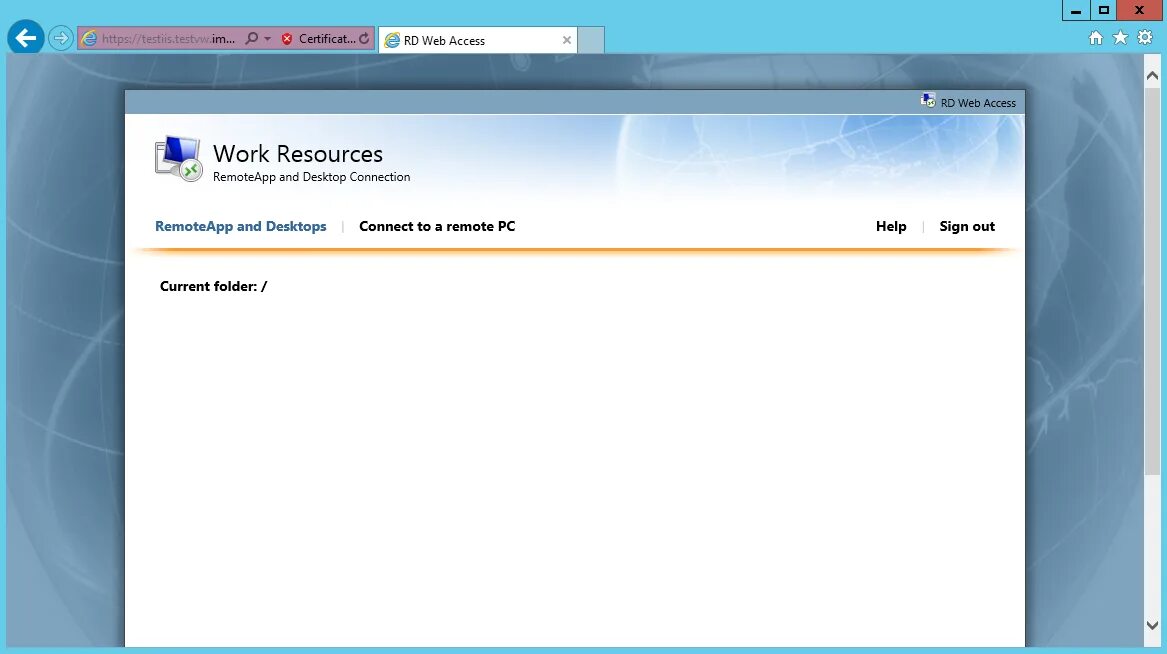Open the browser Home page icon
The width and height of the screenshot is (1167, 654).
1096,38
